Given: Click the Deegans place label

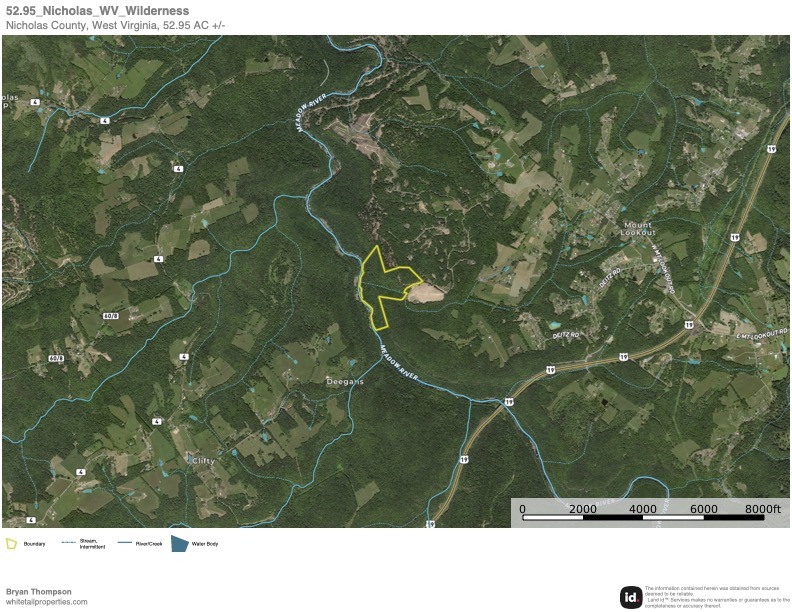Looking at the screenshot, I should 345,382.
